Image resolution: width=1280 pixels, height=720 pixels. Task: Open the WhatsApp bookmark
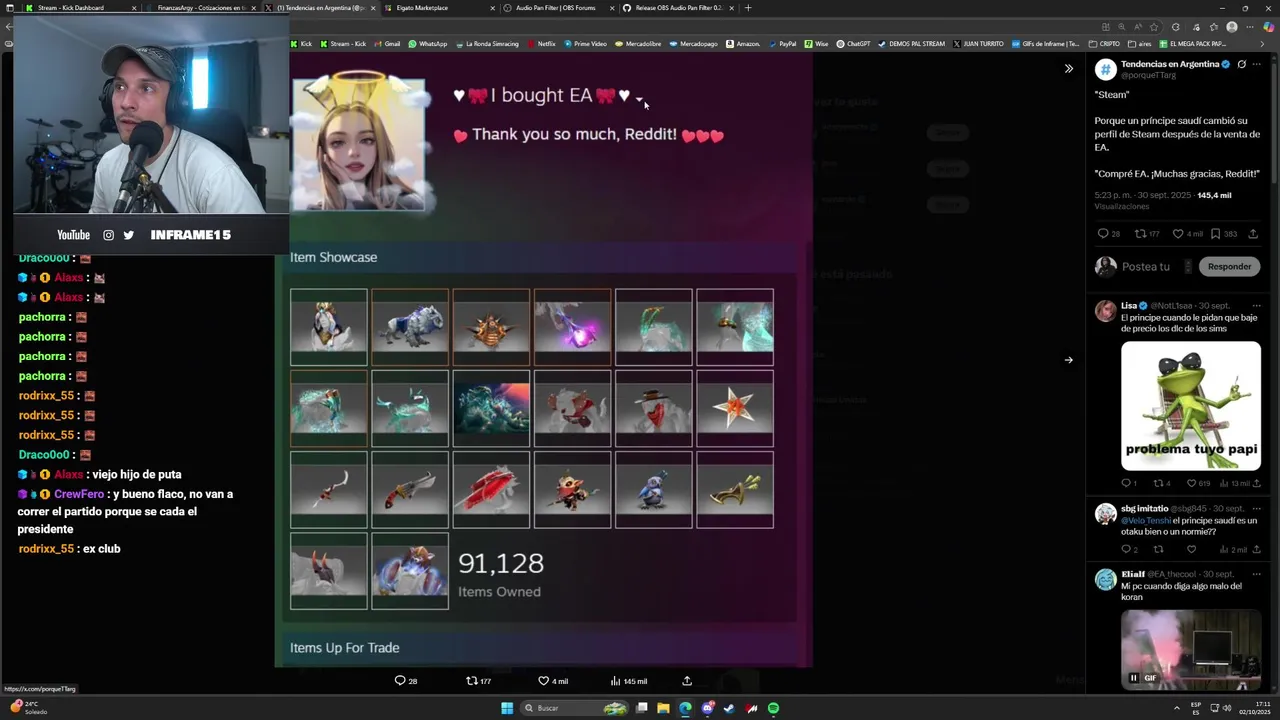tap(427, 44)
